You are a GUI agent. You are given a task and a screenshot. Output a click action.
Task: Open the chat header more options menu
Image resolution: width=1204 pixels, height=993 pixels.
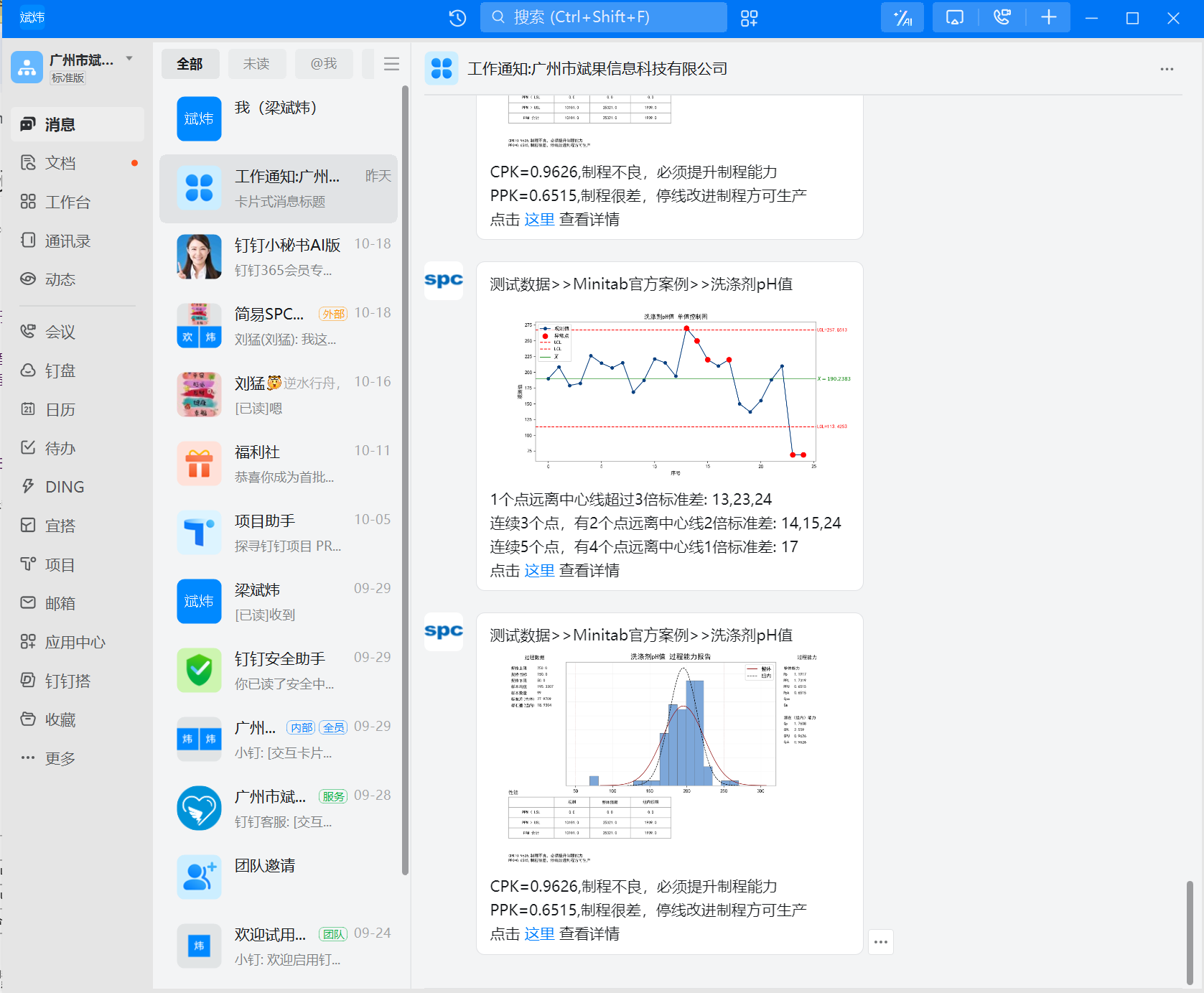coord(1167,69)
